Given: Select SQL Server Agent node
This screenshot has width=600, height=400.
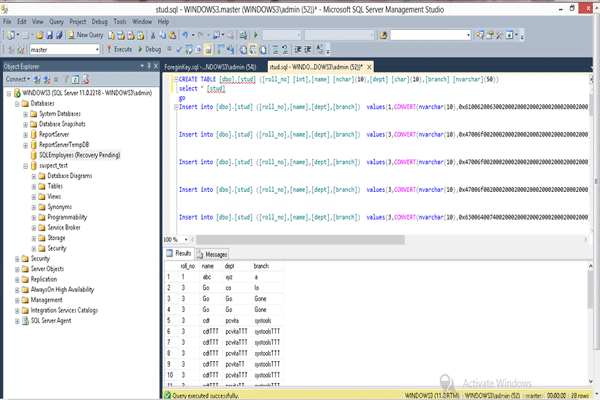Looking at the screenshot, I should point(51,320).
